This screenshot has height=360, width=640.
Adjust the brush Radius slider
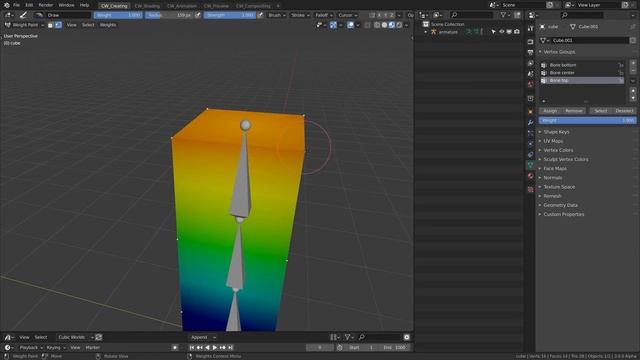click(169, 15)
